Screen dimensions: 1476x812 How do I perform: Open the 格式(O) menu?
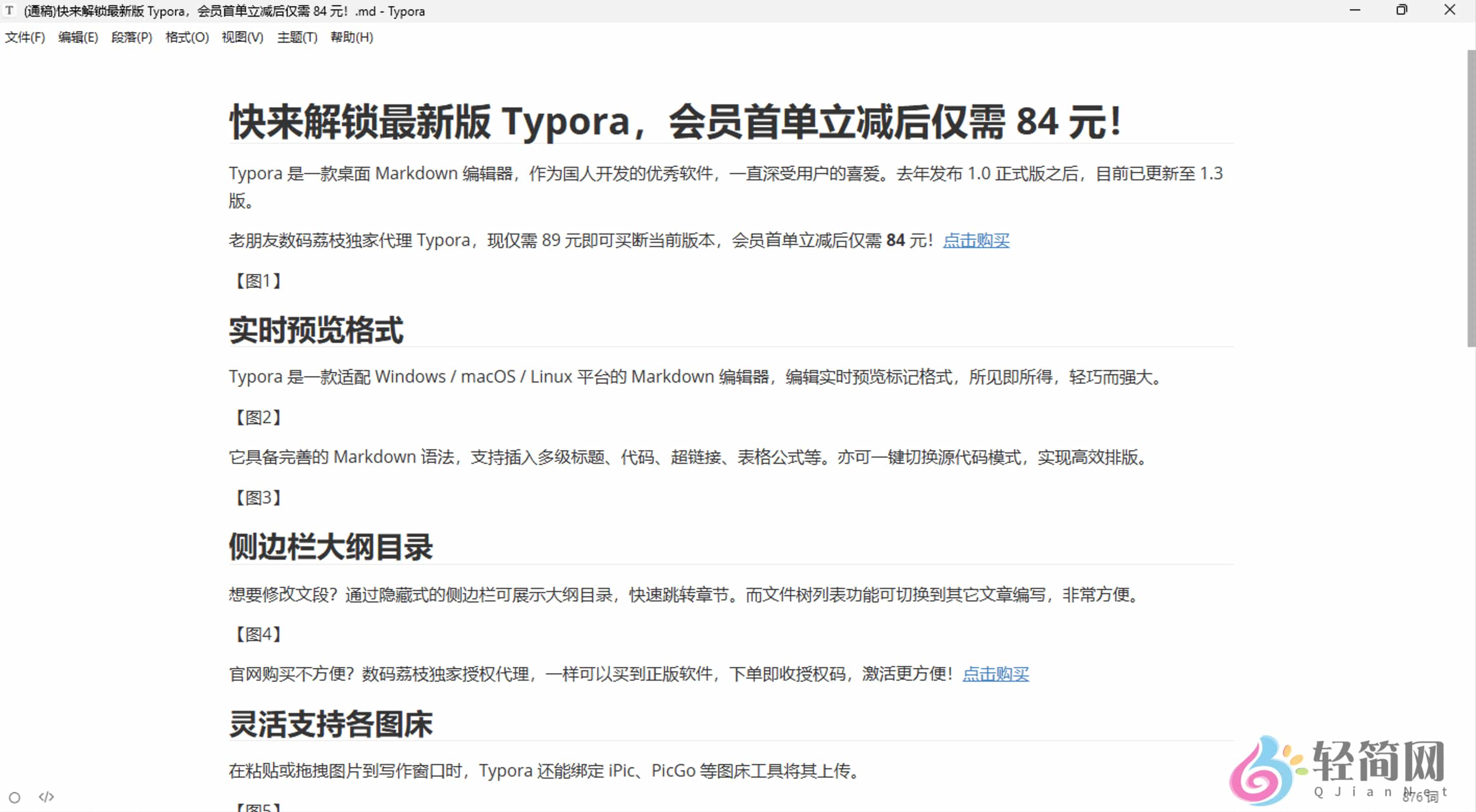click(186, 37)
